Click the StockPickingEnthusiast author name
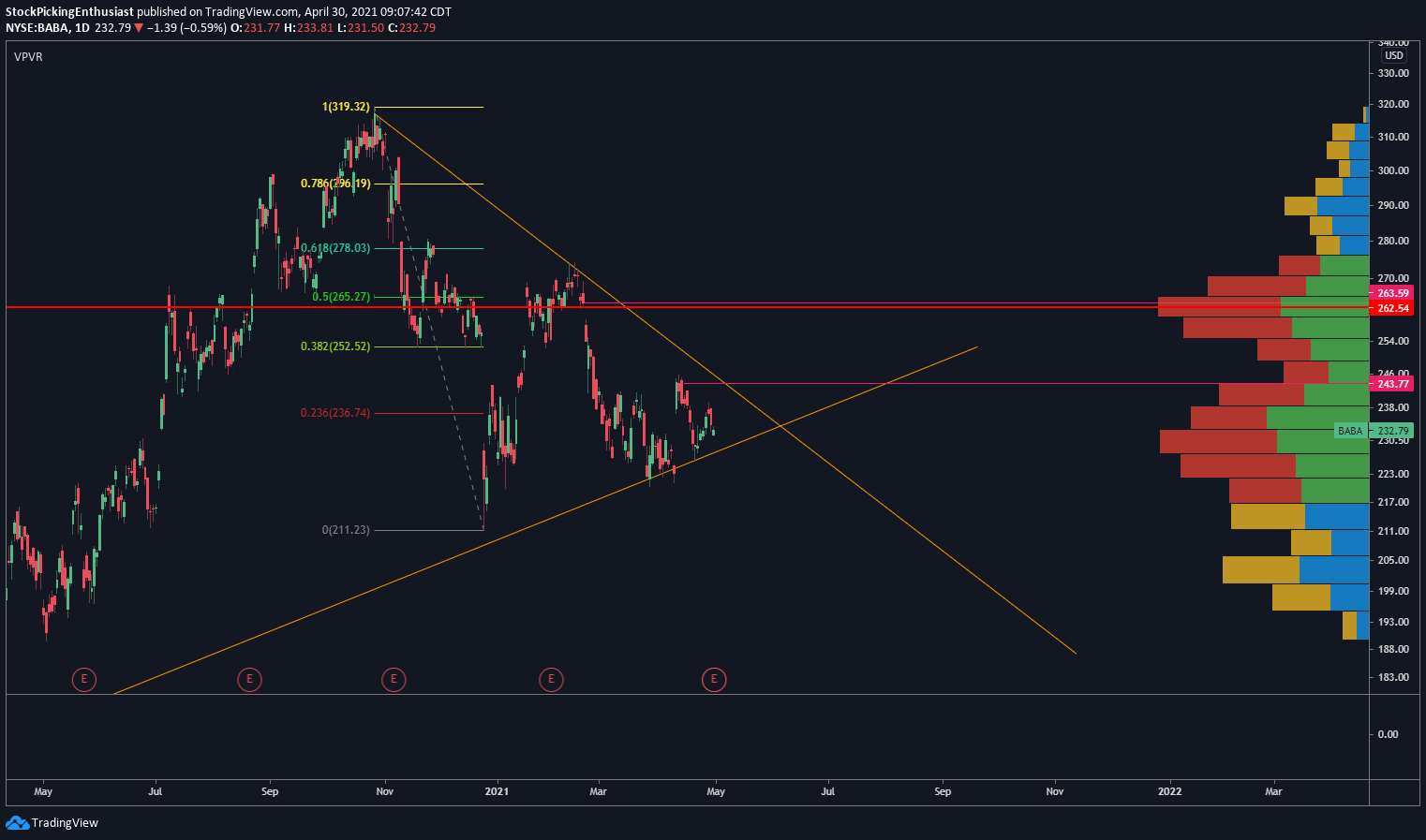This screenshot has height=840, width=1426. (69, 12)
